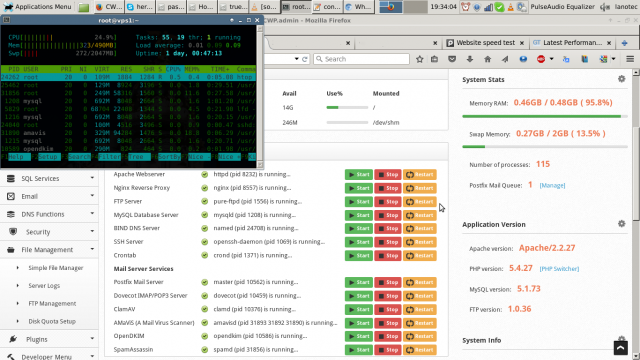
Task: Click the network signal bars tray icon
Action: [488, 7]
